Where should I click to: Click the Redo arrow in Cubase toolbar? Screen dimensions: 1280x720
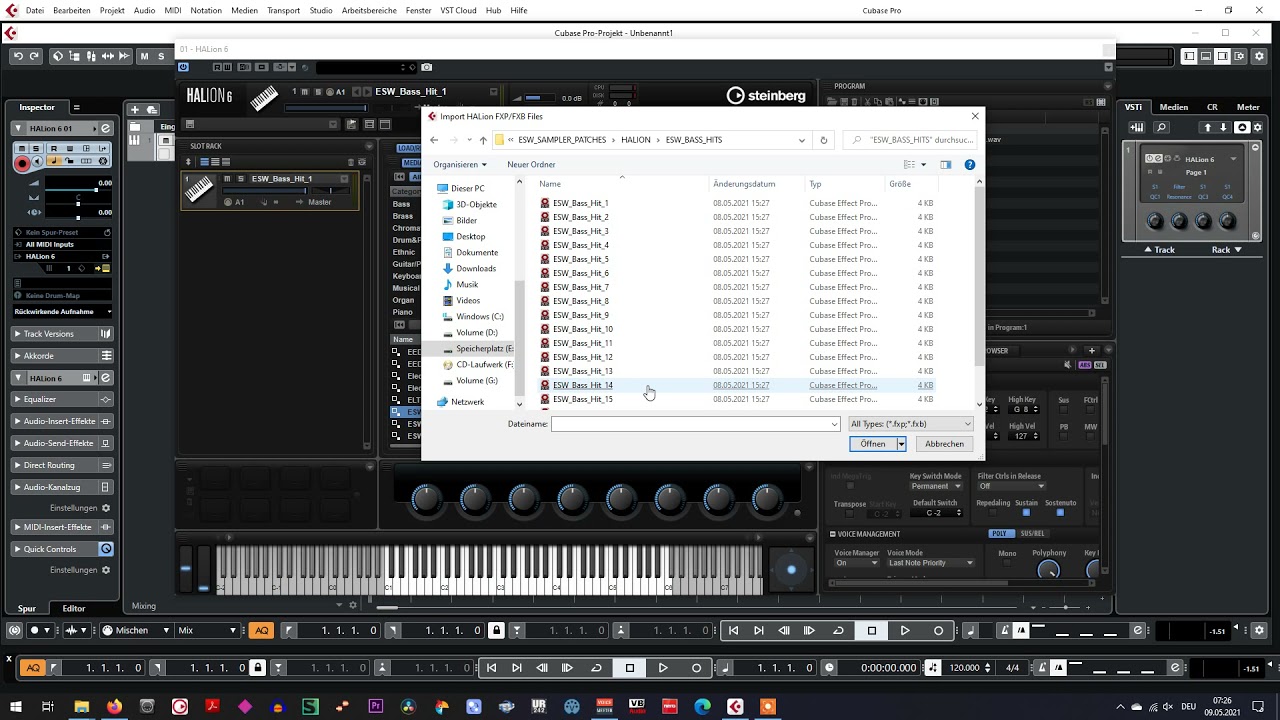[x=34, y=56]
